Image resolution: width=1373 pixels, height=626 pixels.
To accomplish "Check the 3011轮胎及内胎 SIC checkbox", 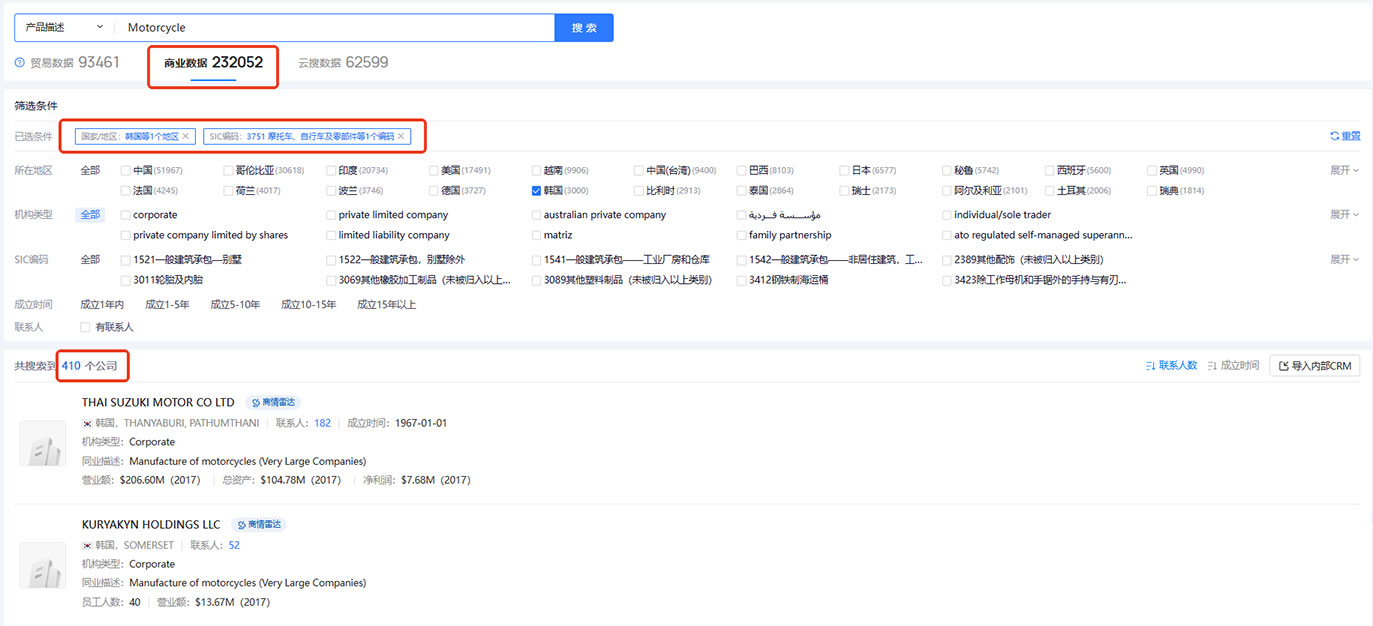I will [125, 280].
